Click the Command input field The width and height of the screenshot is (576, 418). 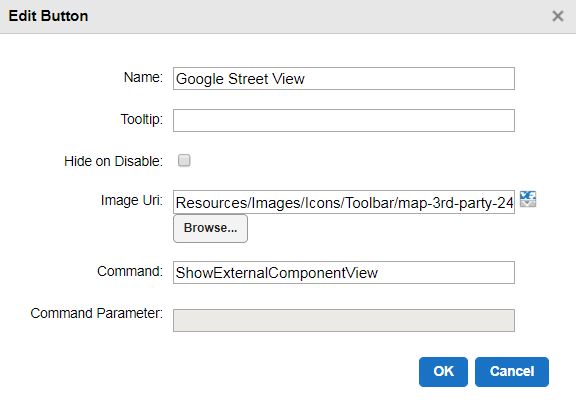coord(344,273)
